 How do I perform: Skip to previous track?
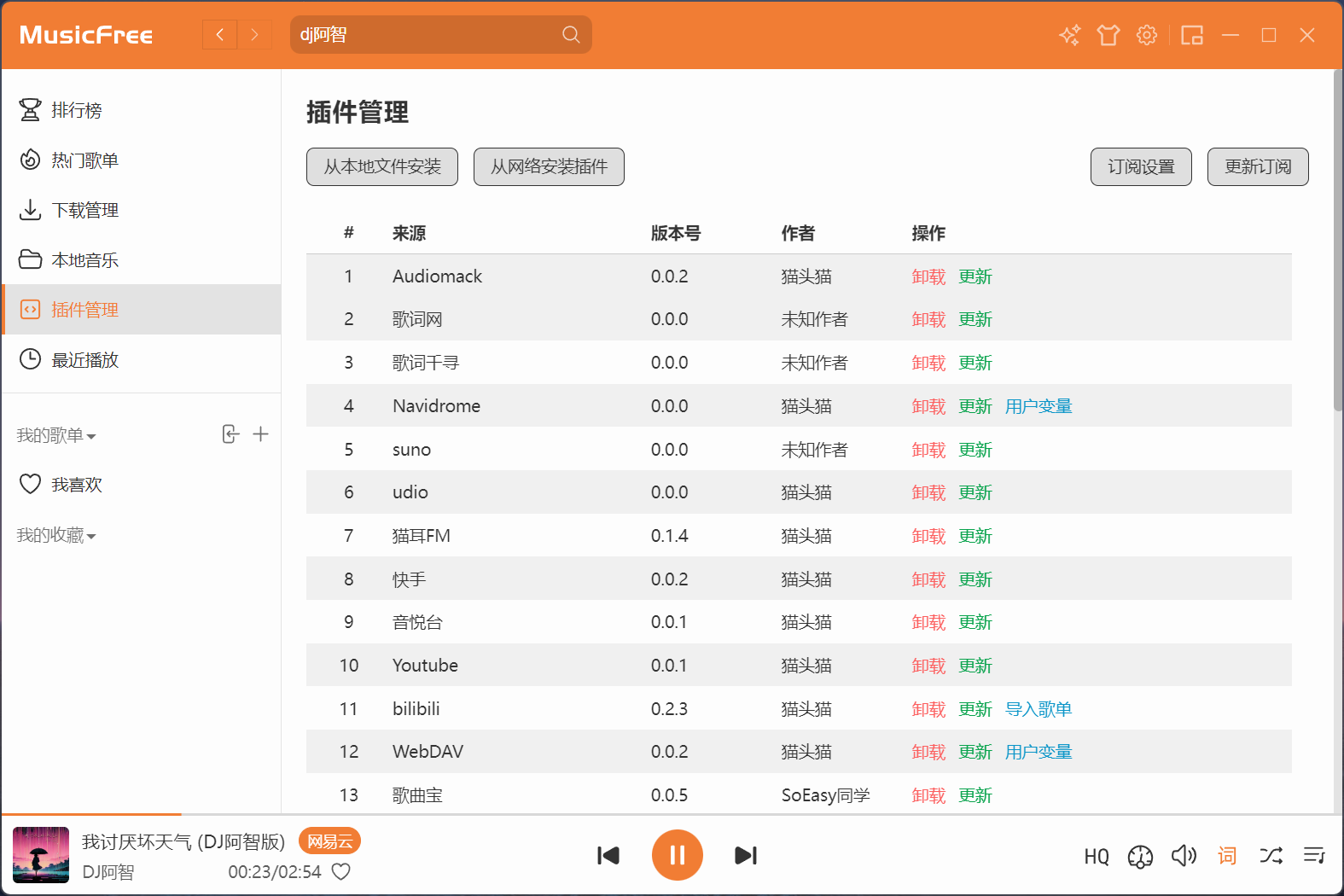click(608, 855)
